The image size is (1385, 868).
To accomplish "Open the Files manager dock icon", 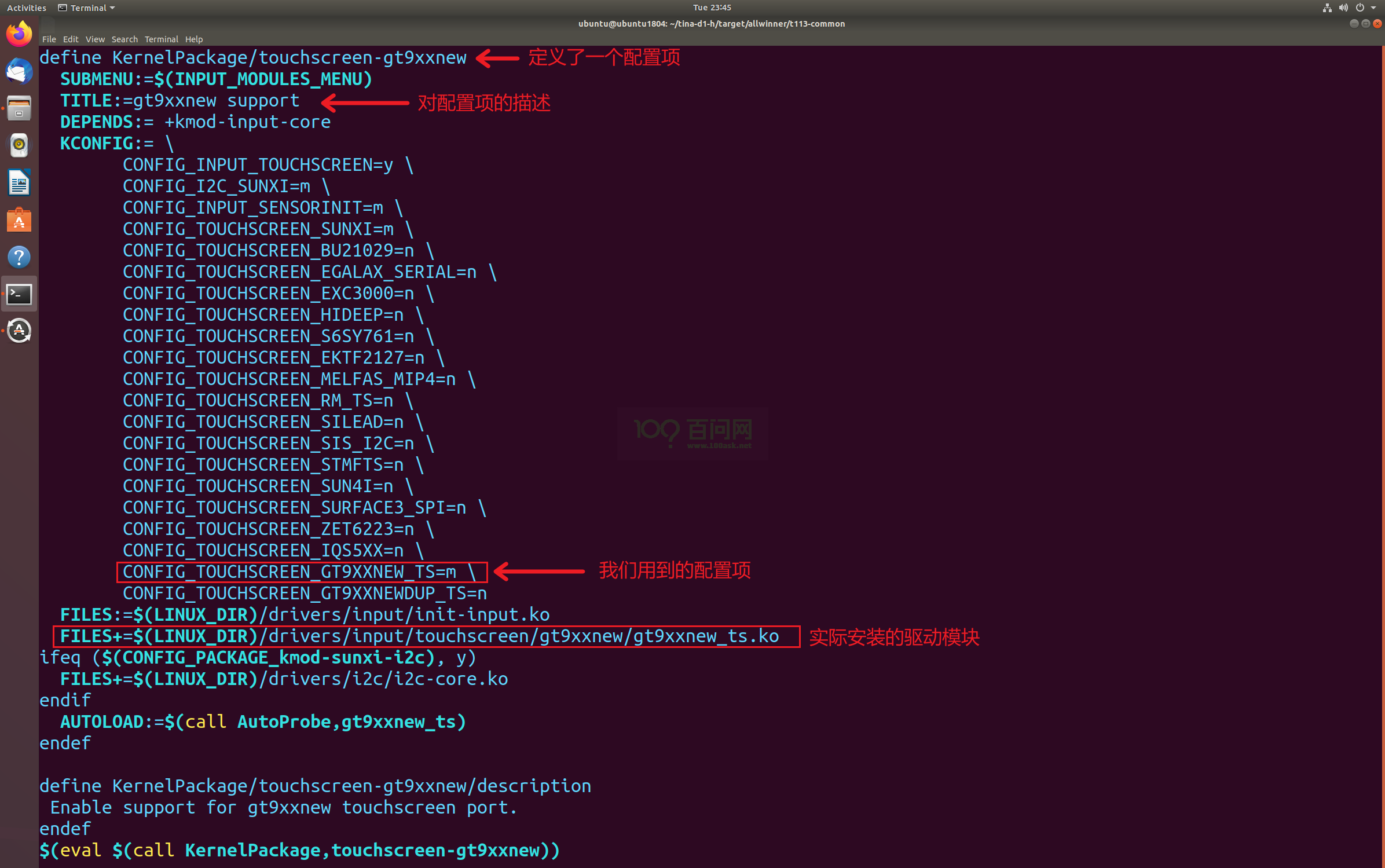I will point(19,109).
